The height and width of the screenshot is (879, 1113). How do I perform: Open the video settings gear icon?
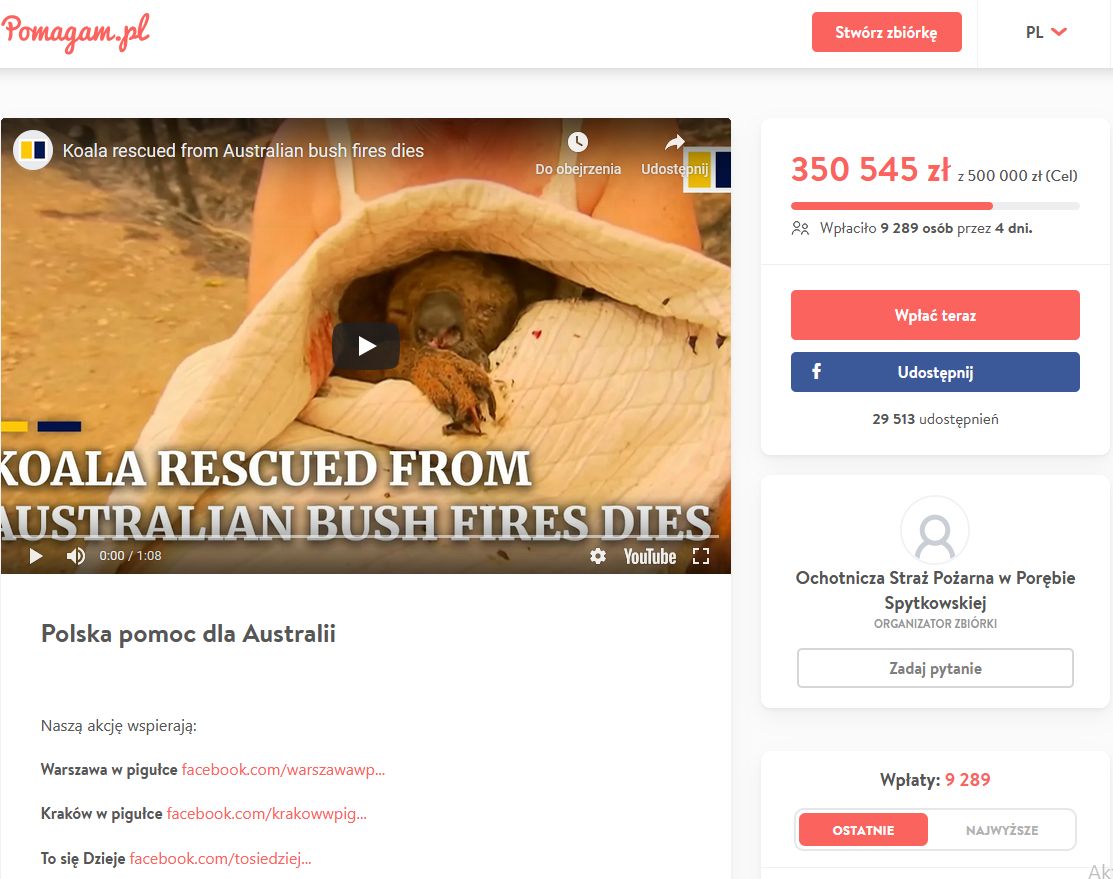tap(598, 556)
